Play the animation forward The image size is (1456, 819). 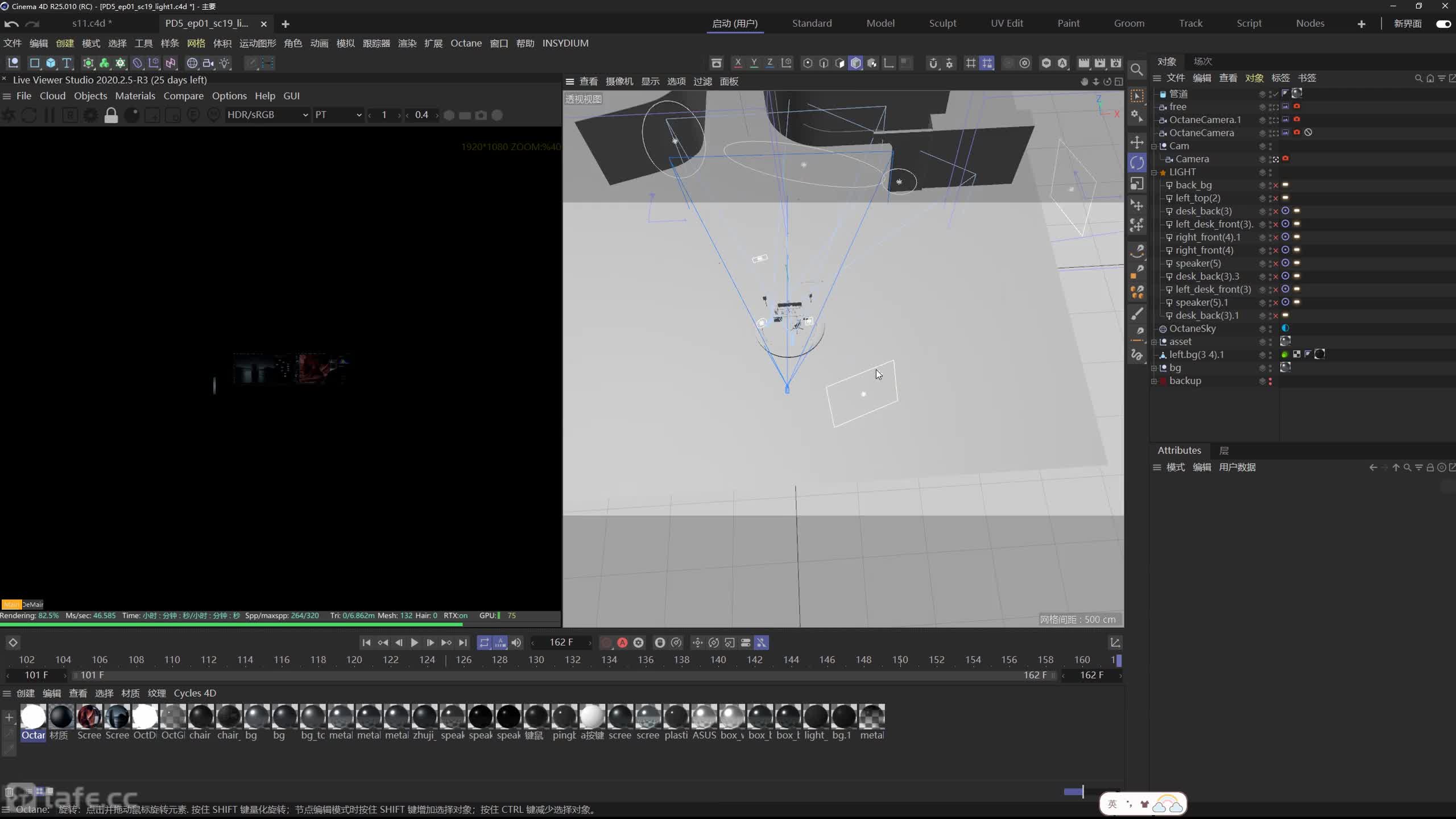pyautogui.click(x=414, y=642)
